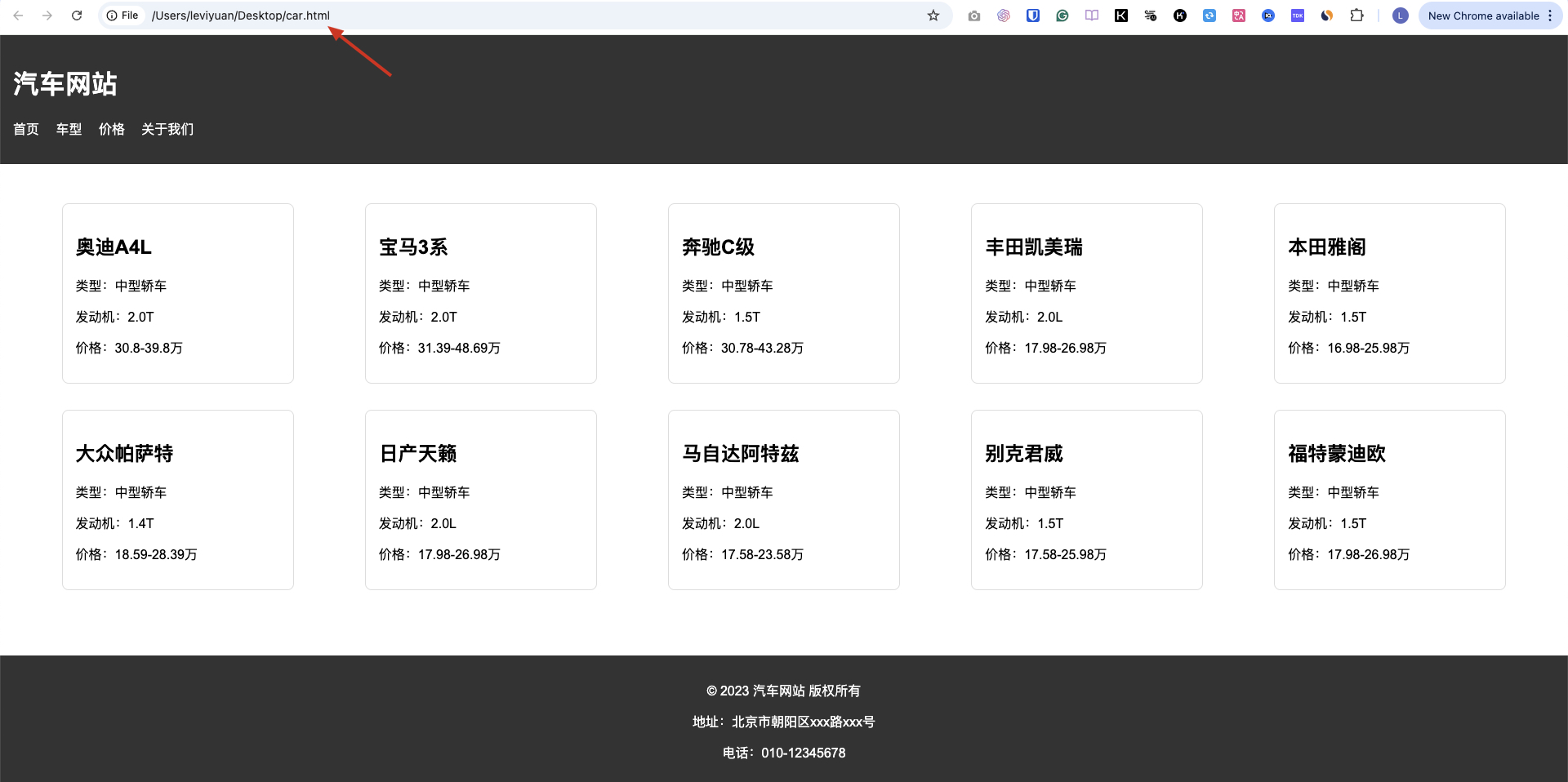1568x782 pixels.
Task: Open the ChatGPT extension
Action: coord(1004,16)
